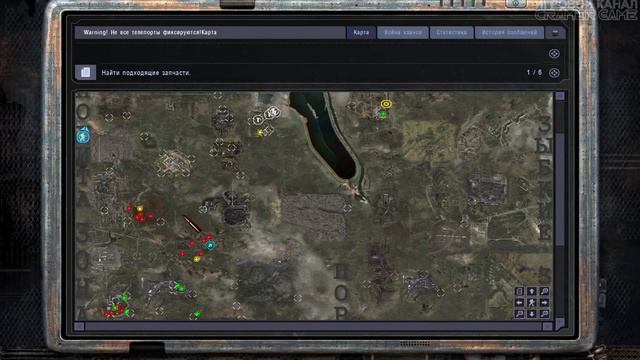Open the Статистика tab

[x=451, y=32]
